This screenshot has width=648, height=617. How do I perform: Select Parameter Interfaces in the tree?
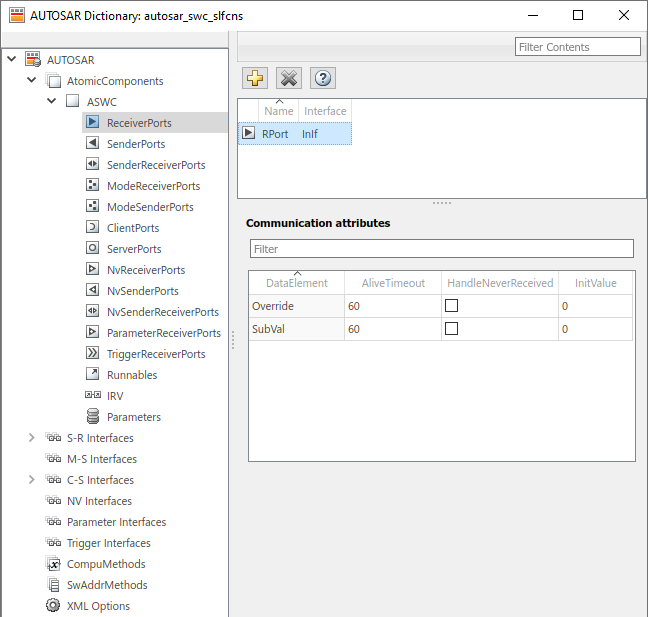coord(117,522)
